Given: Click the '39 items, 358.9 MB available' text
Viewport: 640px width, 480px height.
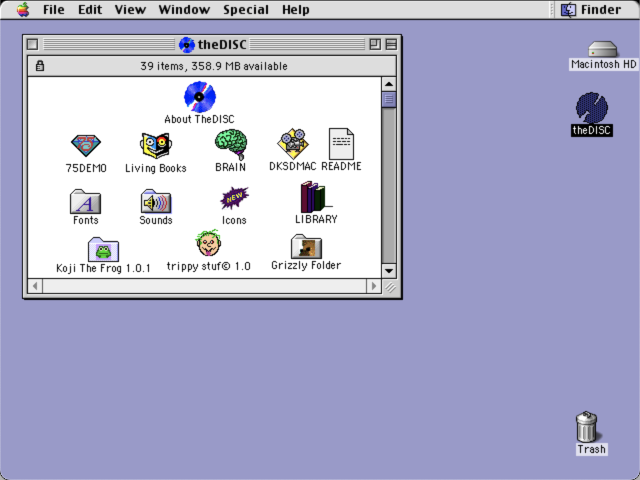Looking at the screenshot, I should (214, 66).
